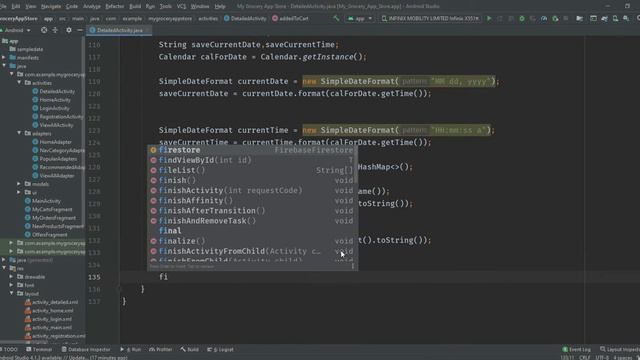Open device selector INFINIX MOBILITY LIMITED dropdown
The image size is (640, 360).
(x=430, y=18)
